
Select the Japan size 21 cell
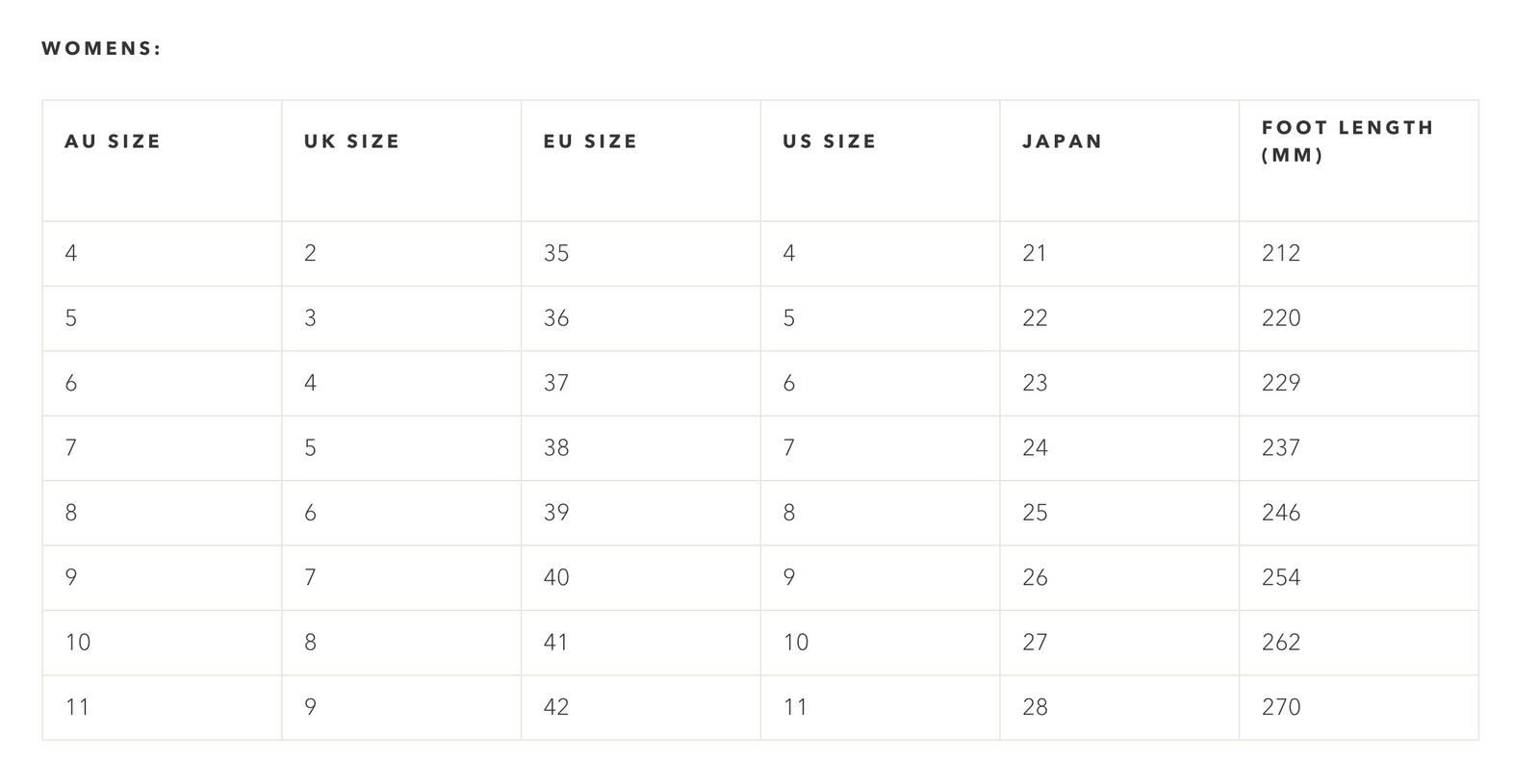tap(1035, 253)
